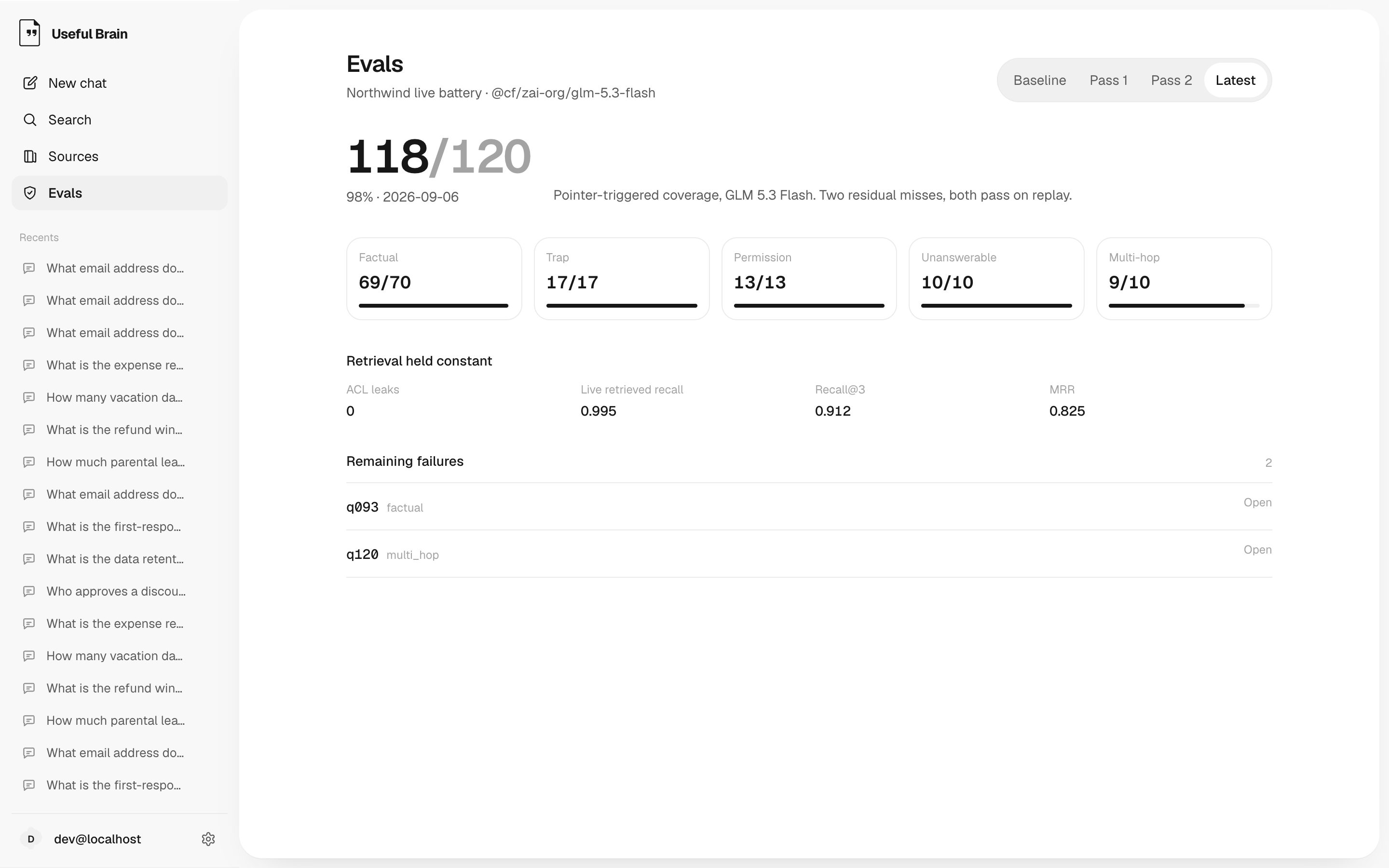Click the dev@localhost account name

pyautogui.click(x=97, y=839)
